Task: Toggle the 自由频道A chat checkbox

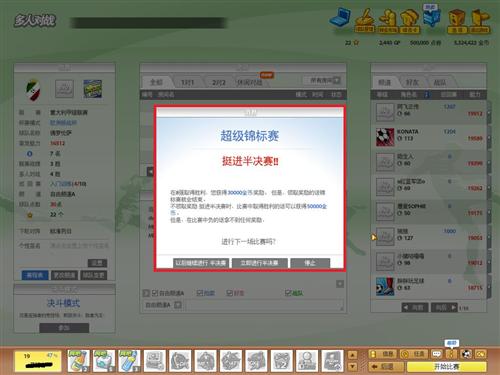Action: click(155, 293)
